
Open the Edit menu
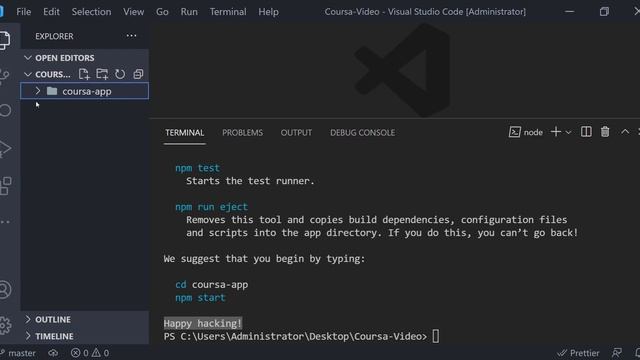[51, 12]
